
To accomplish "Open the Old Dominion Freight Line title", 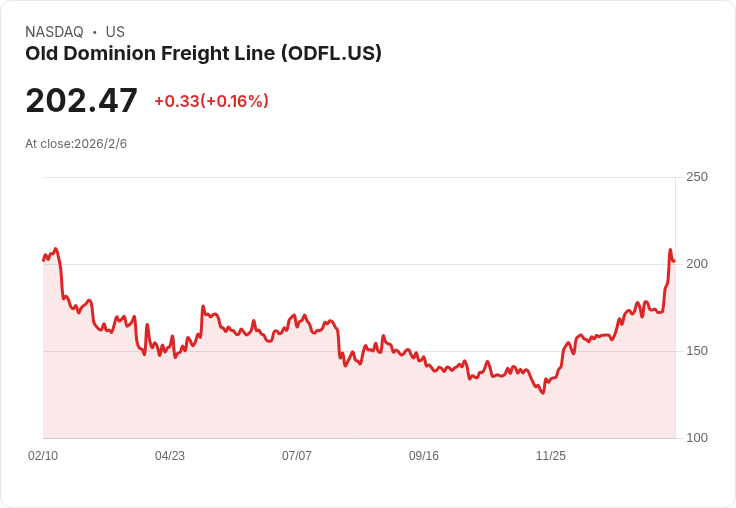I will (203, 54).
